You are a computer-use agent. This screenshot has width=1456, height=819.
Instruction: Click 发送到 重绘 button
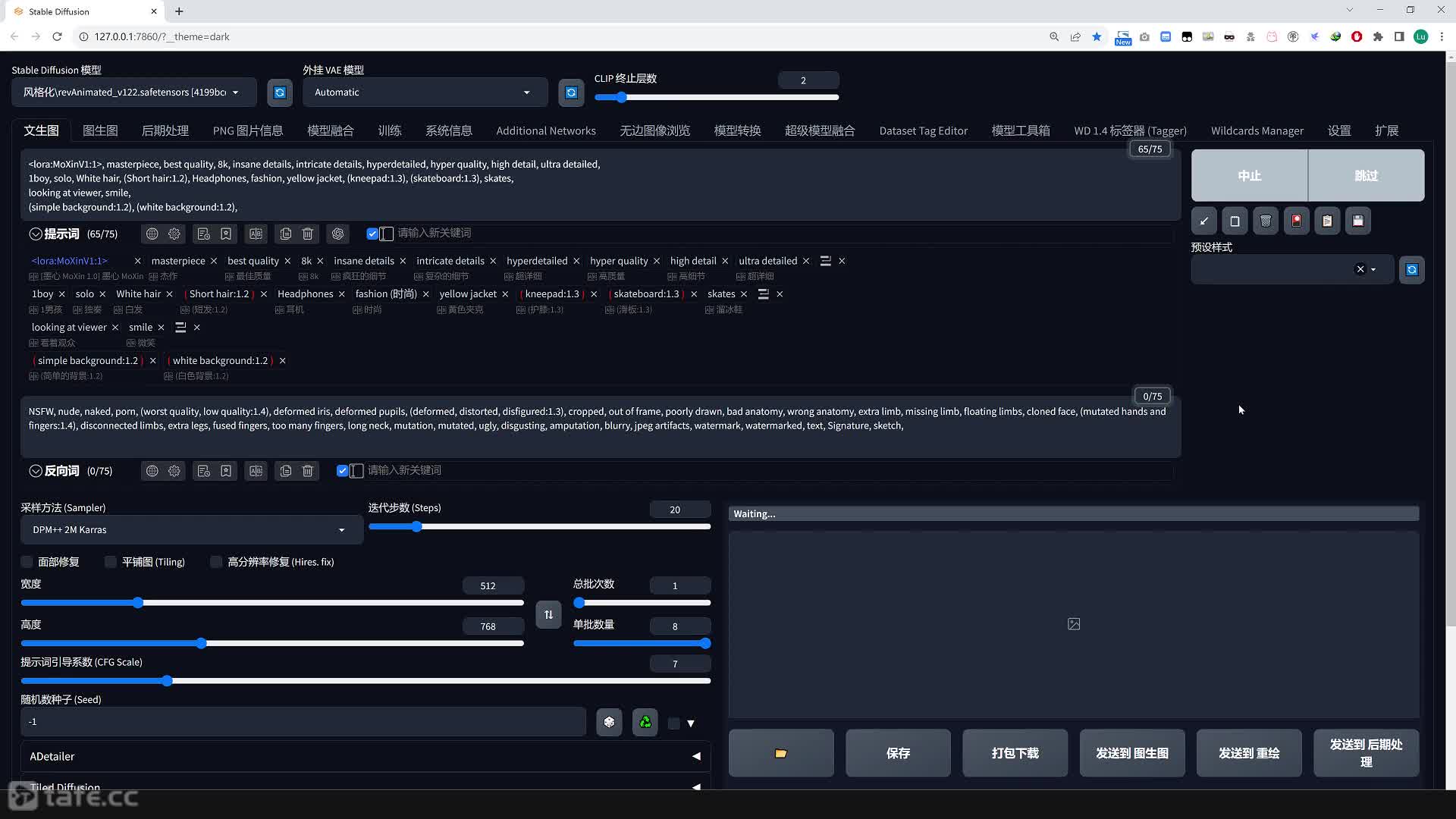point(1249,753)
